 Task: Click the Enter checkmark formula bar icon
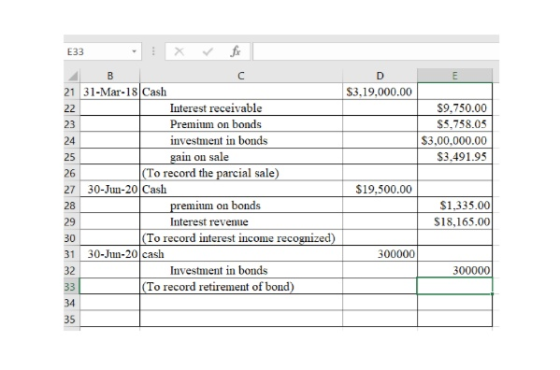[x=208, y=52]
